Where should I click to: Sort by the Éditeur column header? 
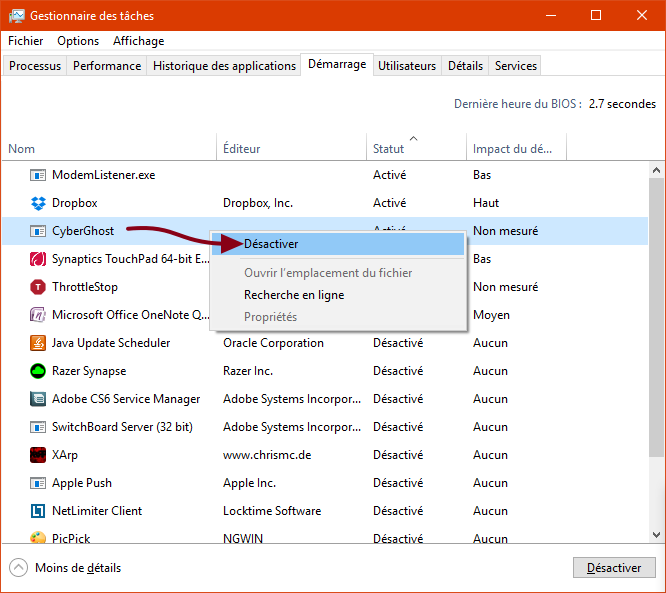pos(292,149)
